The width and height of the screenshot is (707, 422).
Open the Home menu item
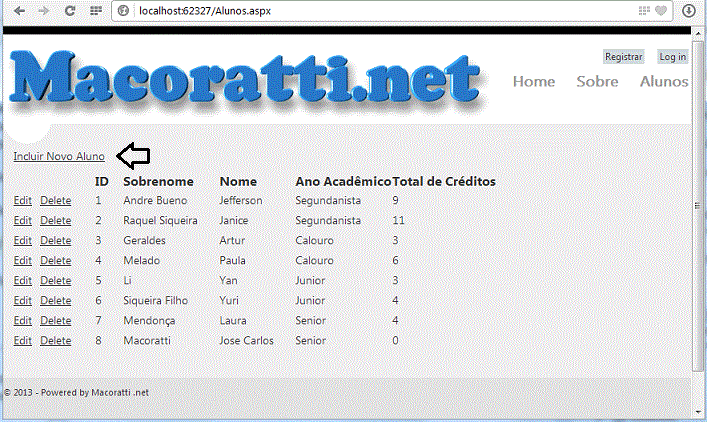[x=534, y=82]
